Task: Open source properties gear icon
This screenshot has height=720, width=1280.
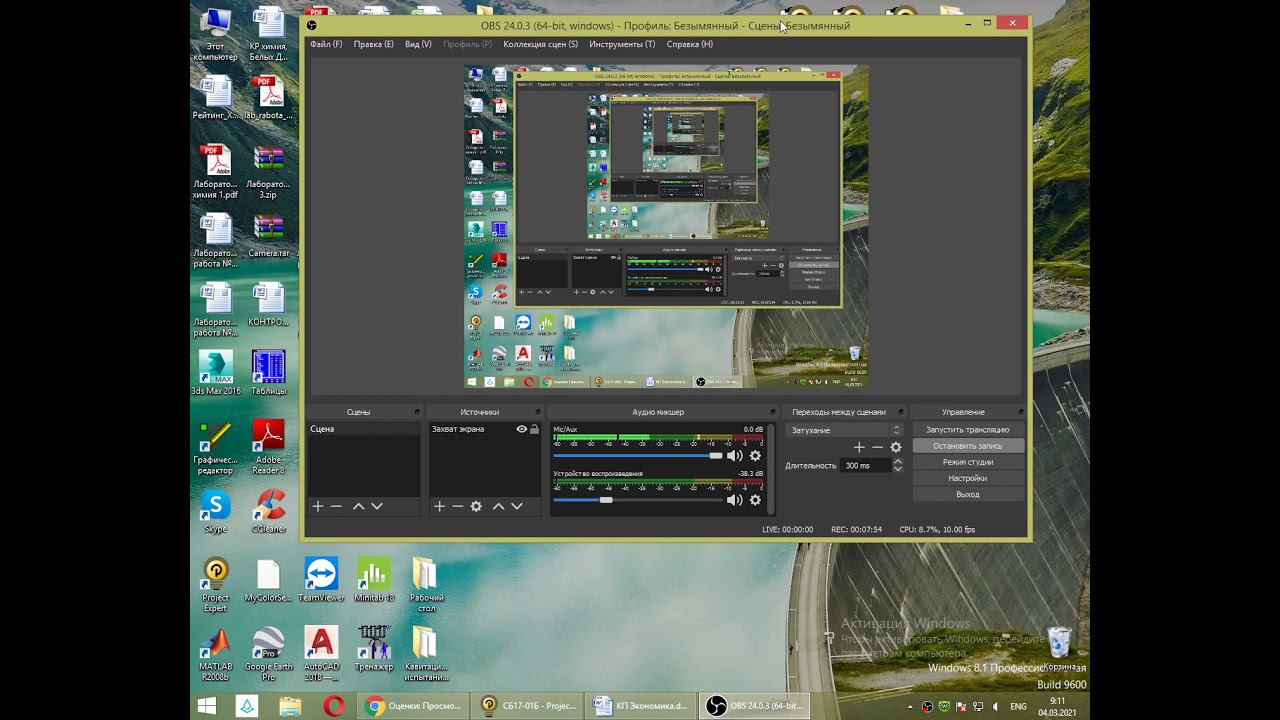Action: (x=477, y=506)
